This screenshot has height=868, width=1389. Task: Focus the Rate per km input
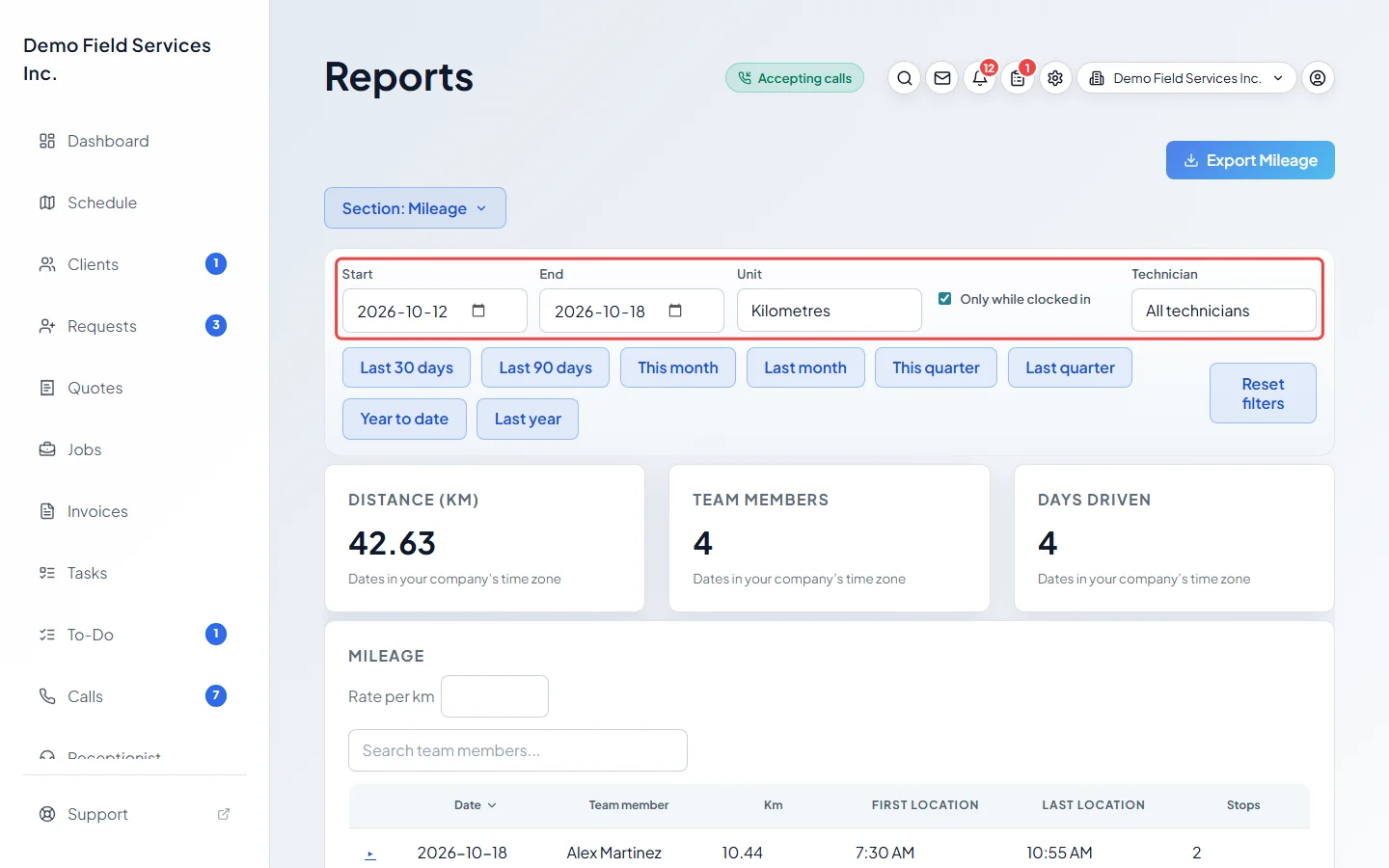point(495,696)
